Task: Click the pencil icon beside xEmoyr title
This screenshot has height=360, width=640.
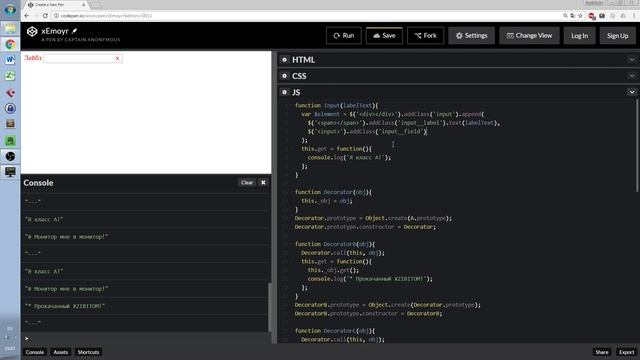Action: pyautogui.click(x=75, y=31)
